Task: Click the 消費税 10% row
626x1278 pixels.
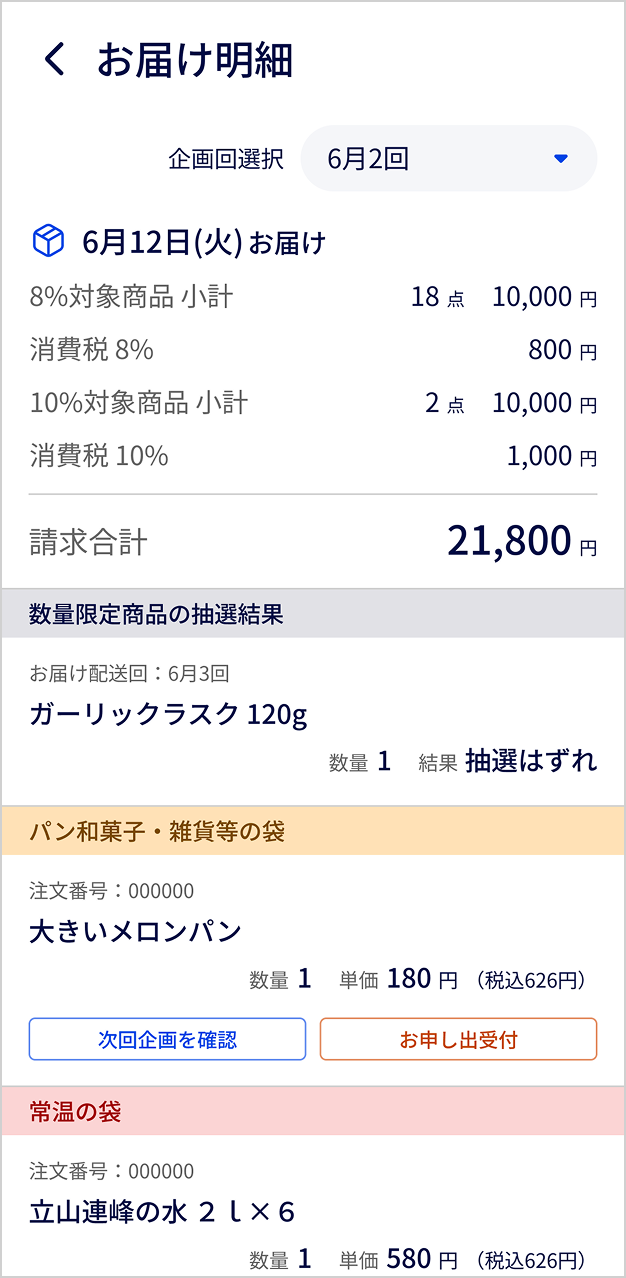Action: (313, 456)
